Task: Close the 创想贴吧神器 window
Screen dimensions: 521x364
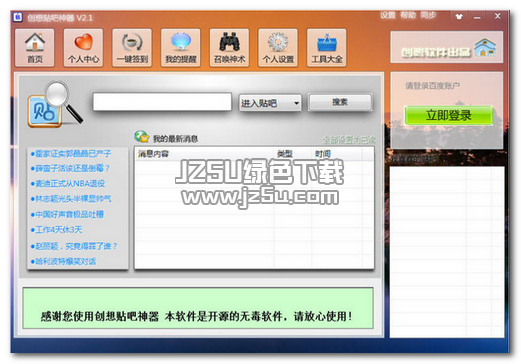Action: (x=498, y=16)
